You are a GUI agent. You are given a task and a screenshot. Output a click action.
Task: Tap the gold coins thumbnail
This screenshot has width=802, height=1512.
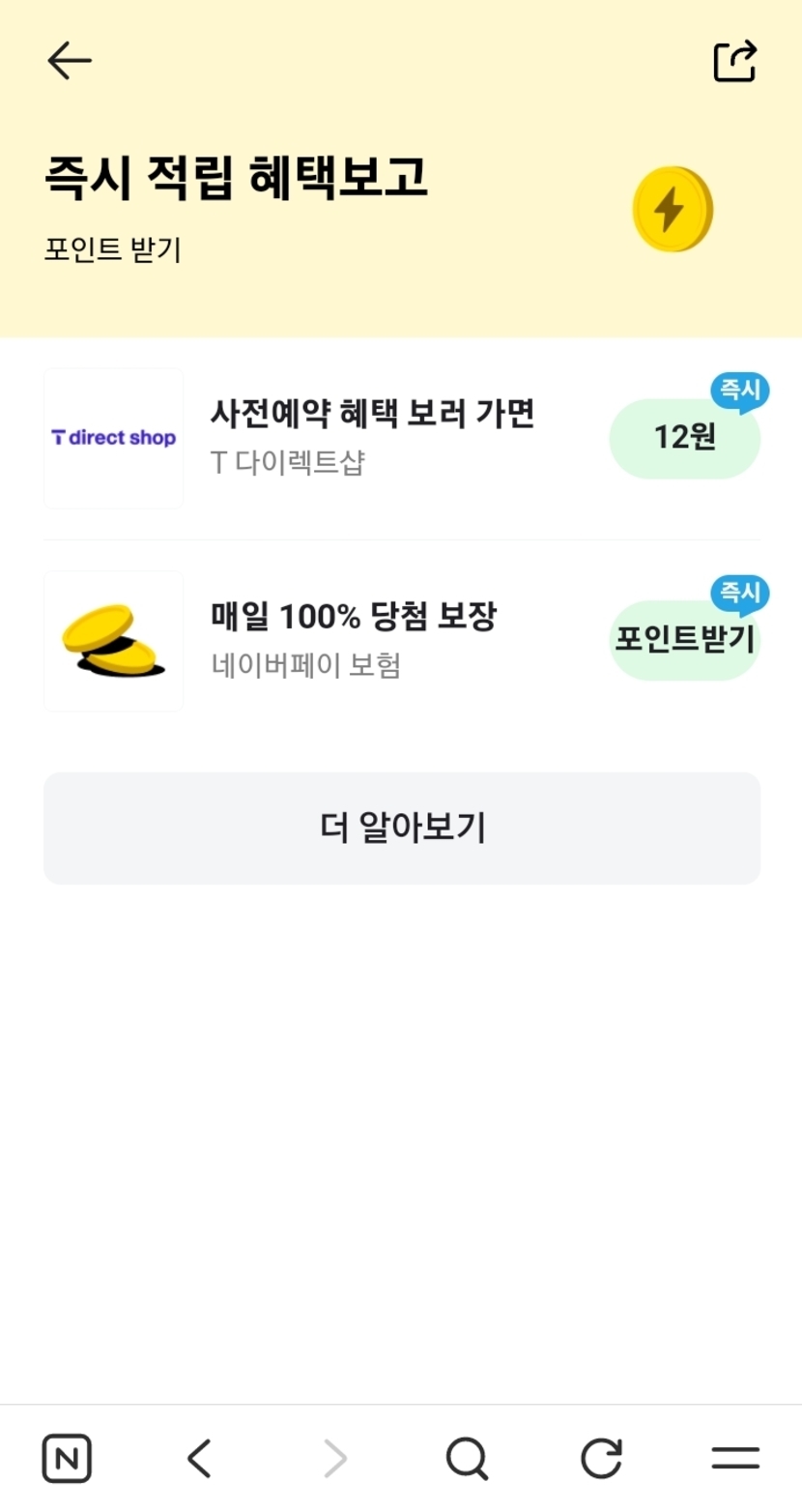[x=114, y=641]
